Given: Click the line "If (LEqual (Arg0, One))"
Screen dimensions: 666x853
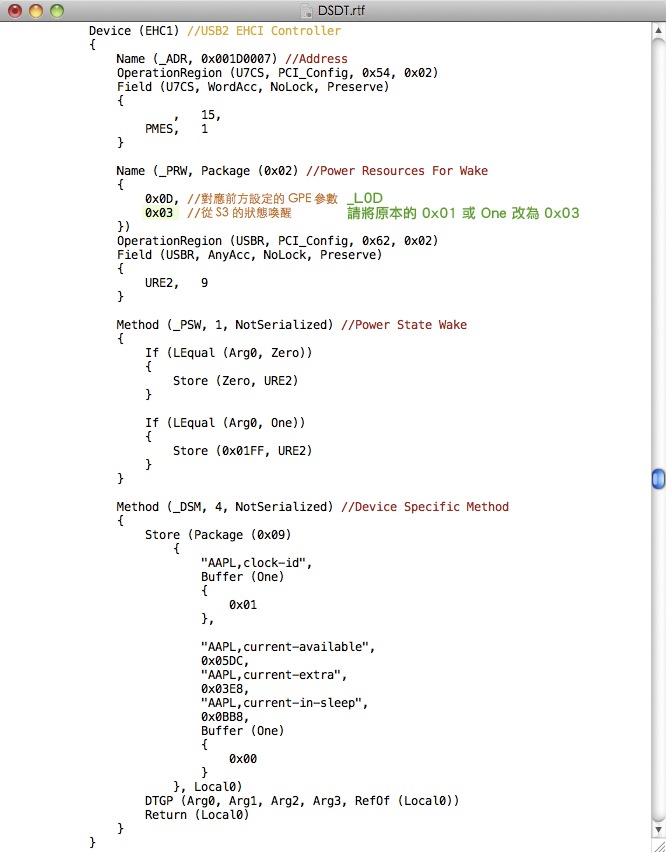Looking at the screenshot, I should coord(225,423).
